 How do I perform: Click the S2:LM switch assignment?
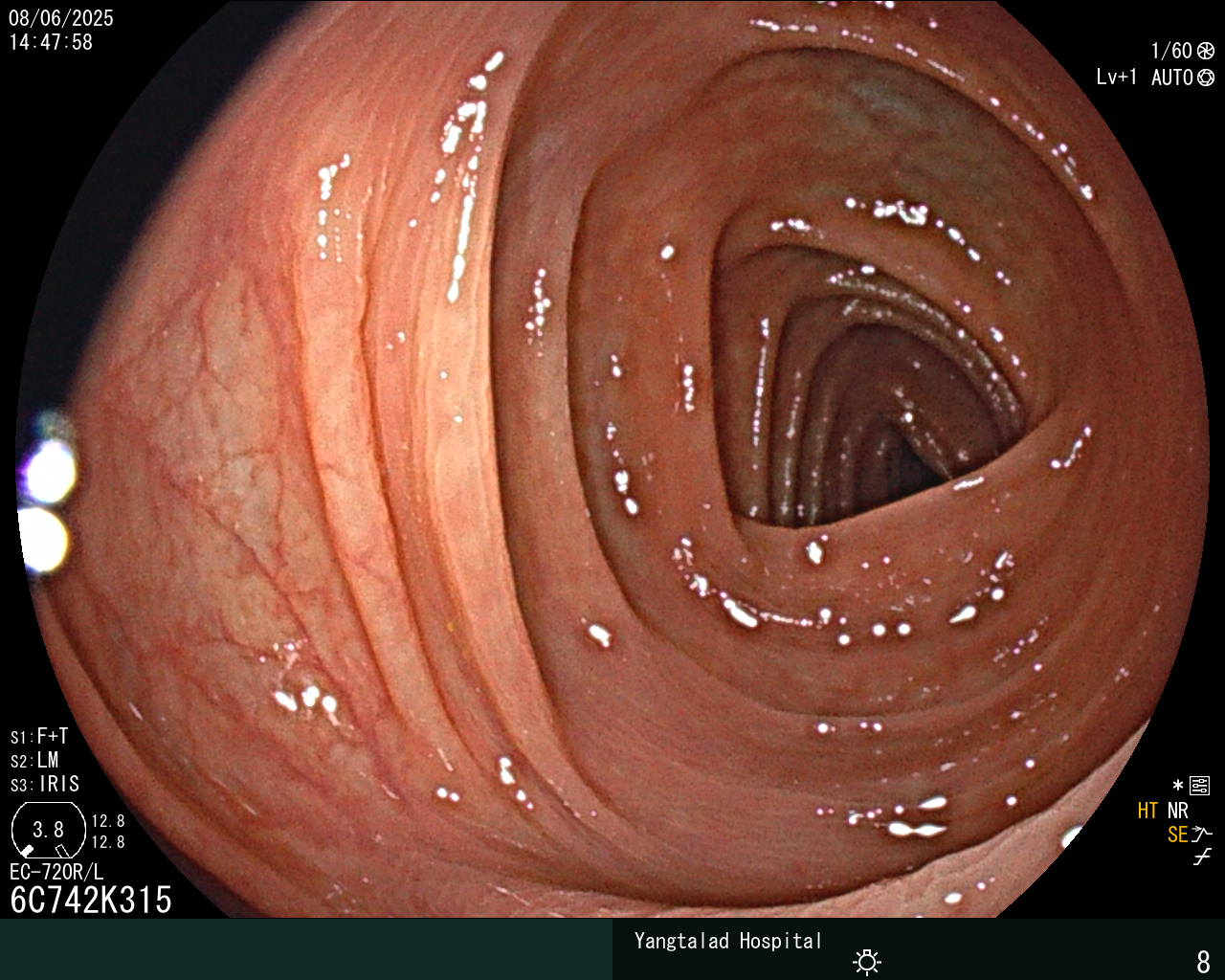coord(34,761)
